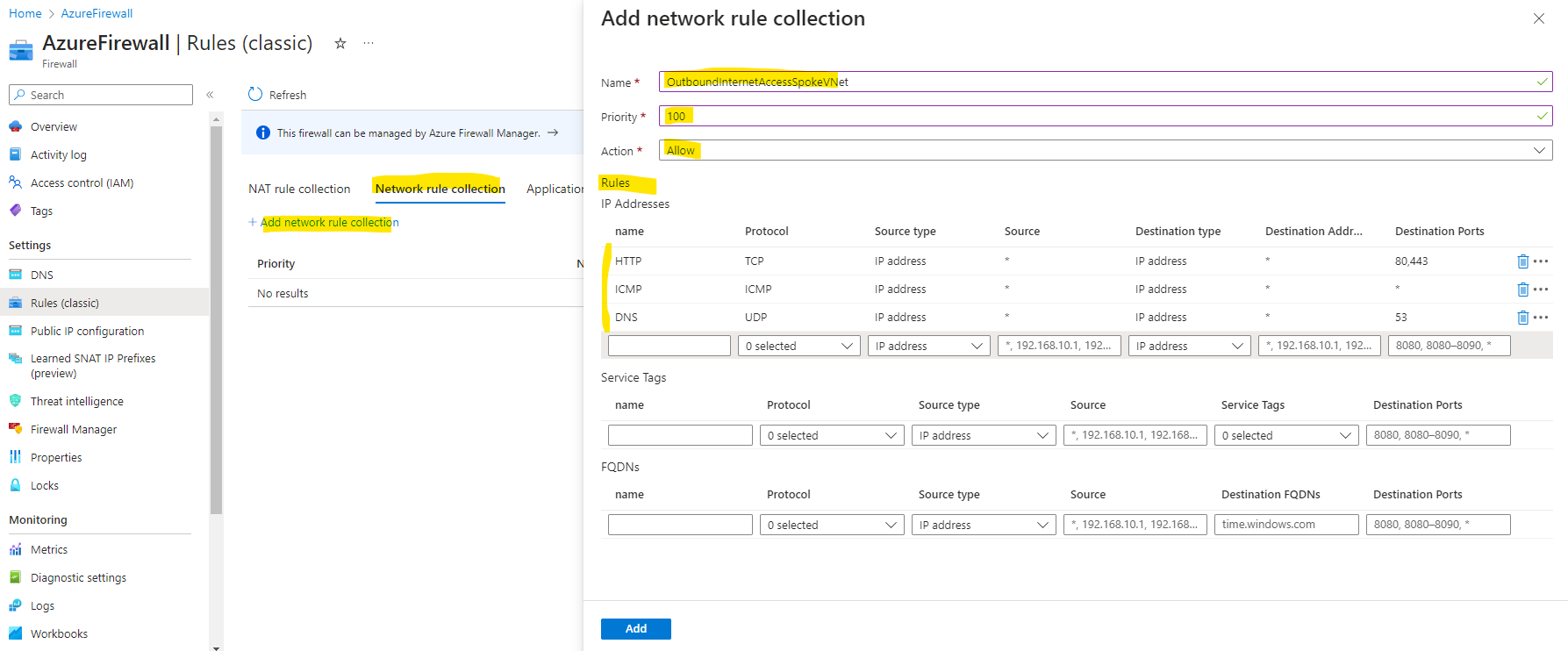The width and height of the screenshot is (1568, 651).
Task: Open Source type dropdown in Service Tags row
Action: (x=984, y=435)
